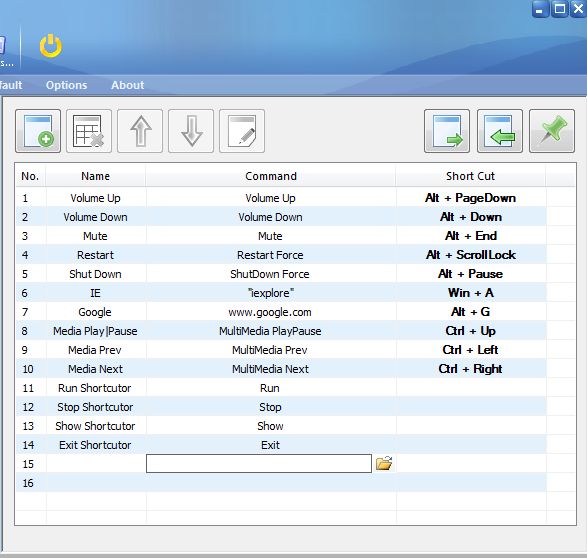This screenshot has height=558, width=587.
Task: Click the browse folder icon in row 15
Action: click(384, 463)
